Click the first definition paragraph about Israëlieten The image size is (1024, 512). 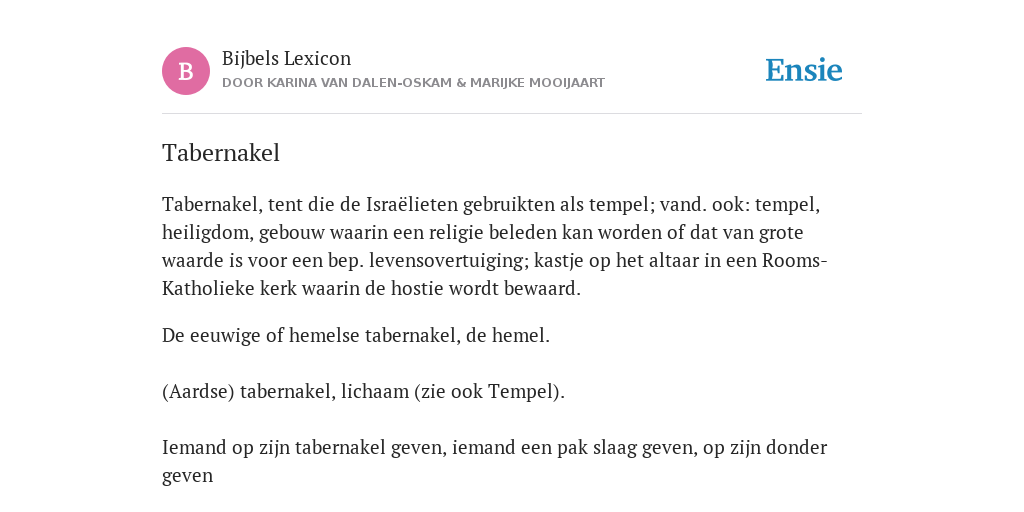pos(495,246)
